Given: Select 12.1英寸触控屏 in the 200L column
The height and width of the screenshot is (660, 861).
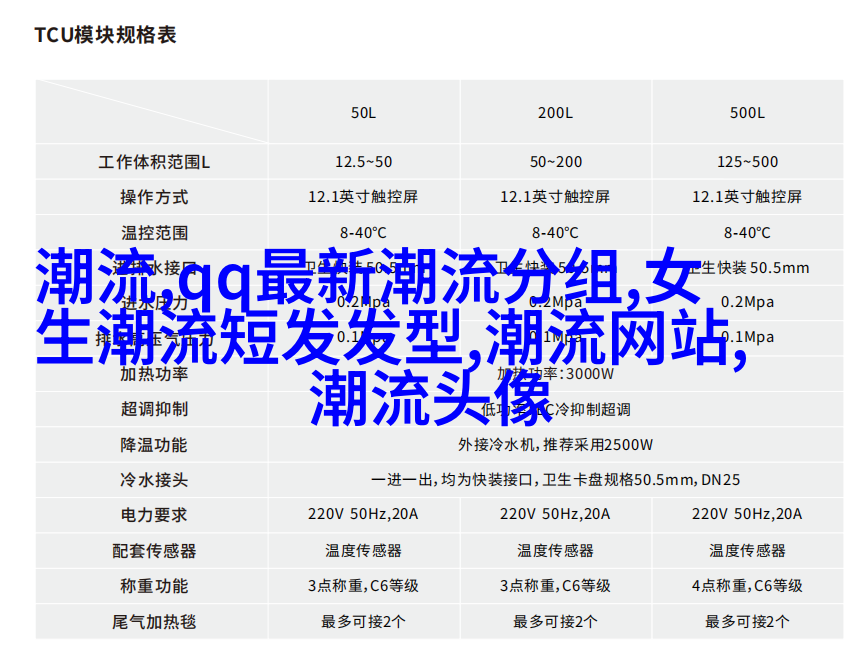Looking at the screenshot, I should coord(555,197).
